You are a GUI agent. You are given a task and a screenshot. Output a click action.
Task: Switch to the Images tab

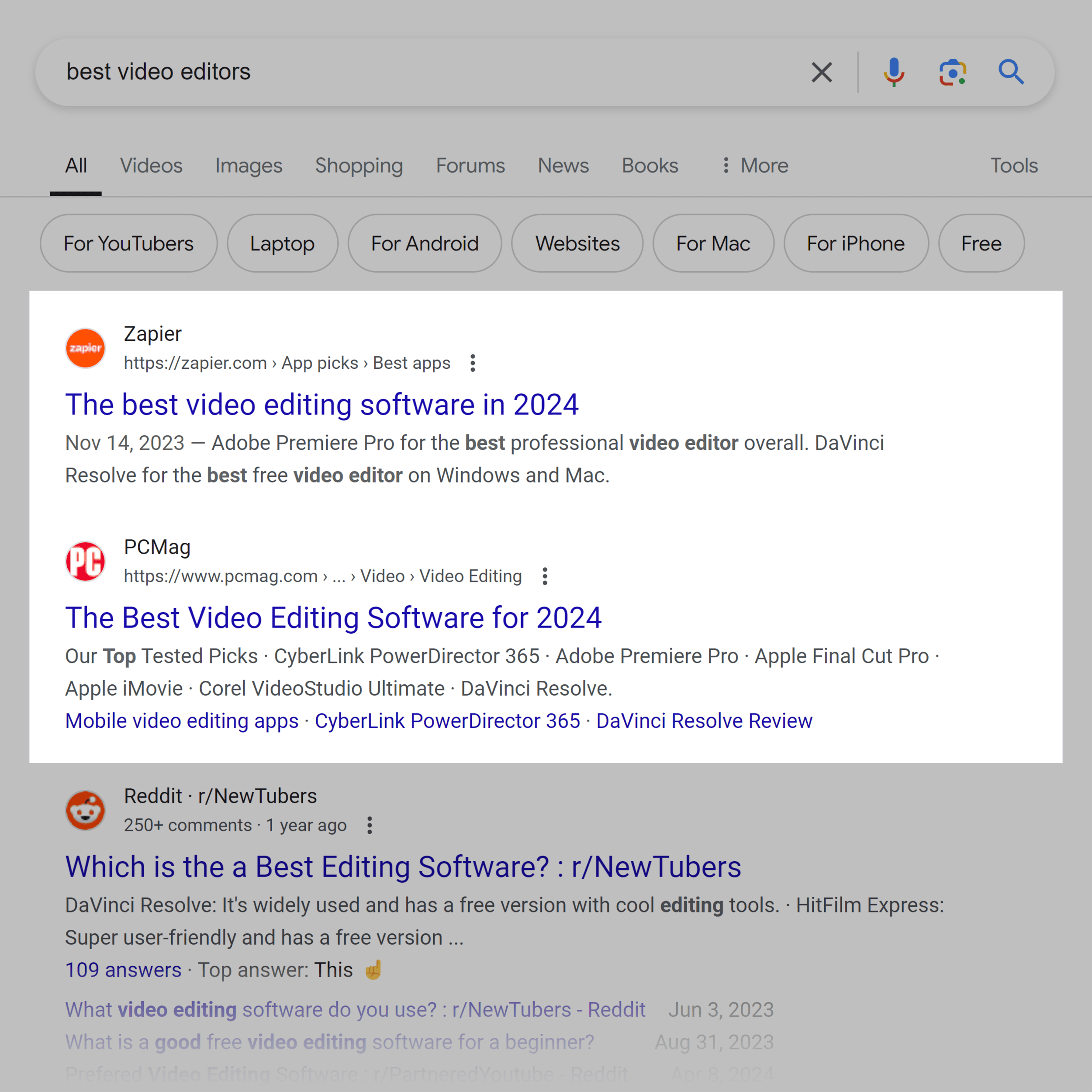point(249,166)
